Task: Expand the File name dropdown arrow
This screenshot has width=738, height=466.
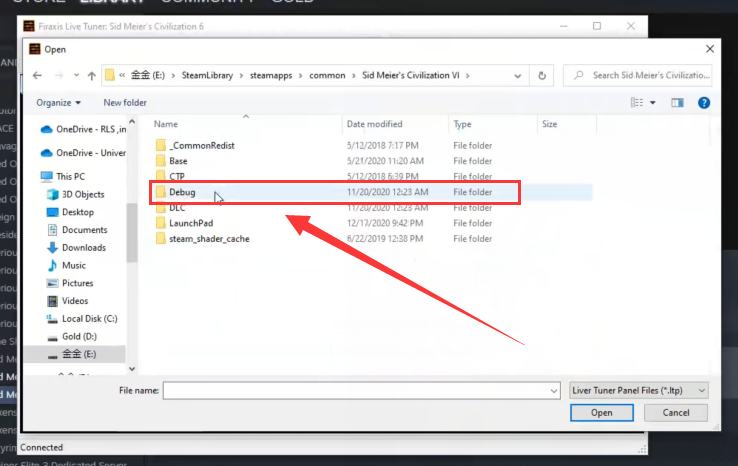Action: pyautogui.click(x=554, y=390)
